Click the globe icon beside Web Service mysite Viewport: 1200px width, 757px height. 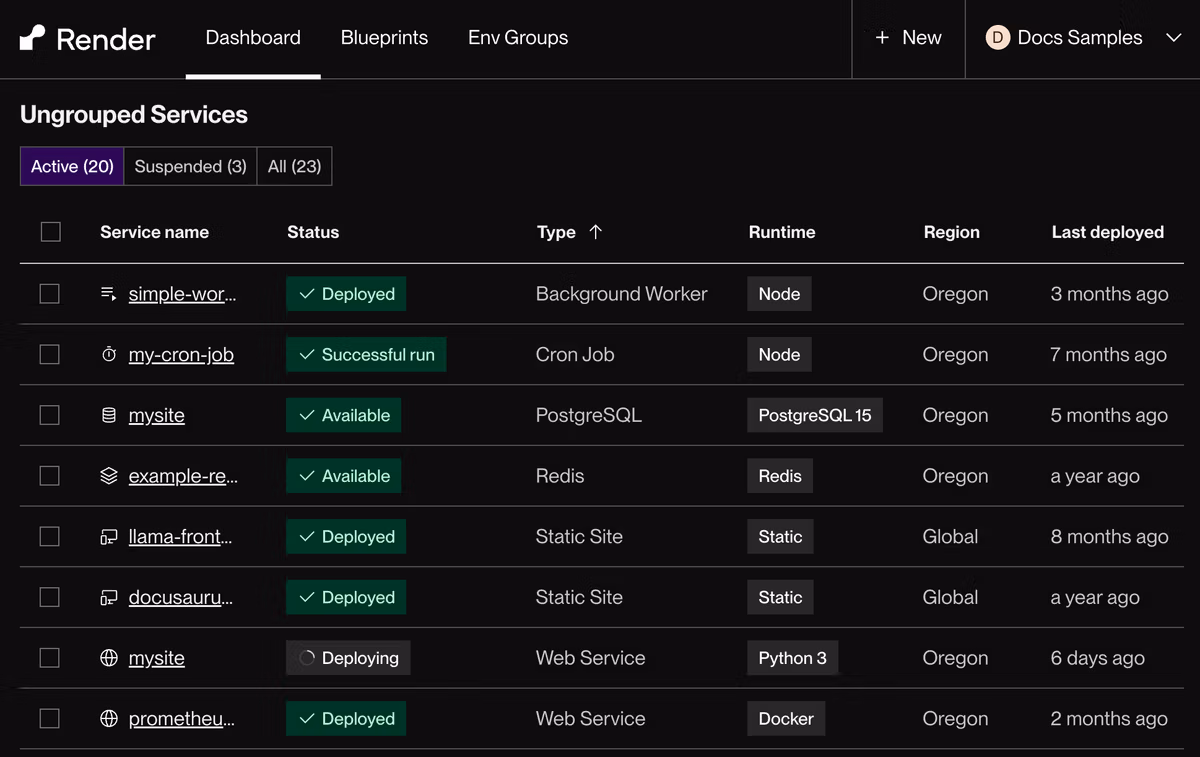click(x=109, y=658)
